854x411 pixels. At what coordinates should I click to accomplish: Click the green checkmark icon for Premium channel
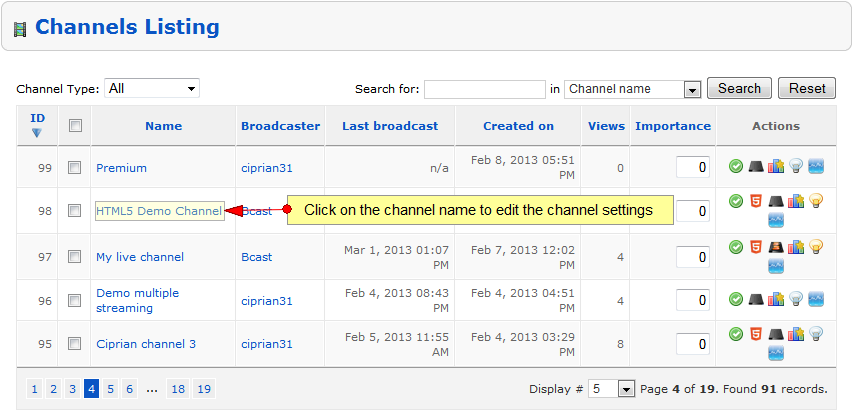736,167
